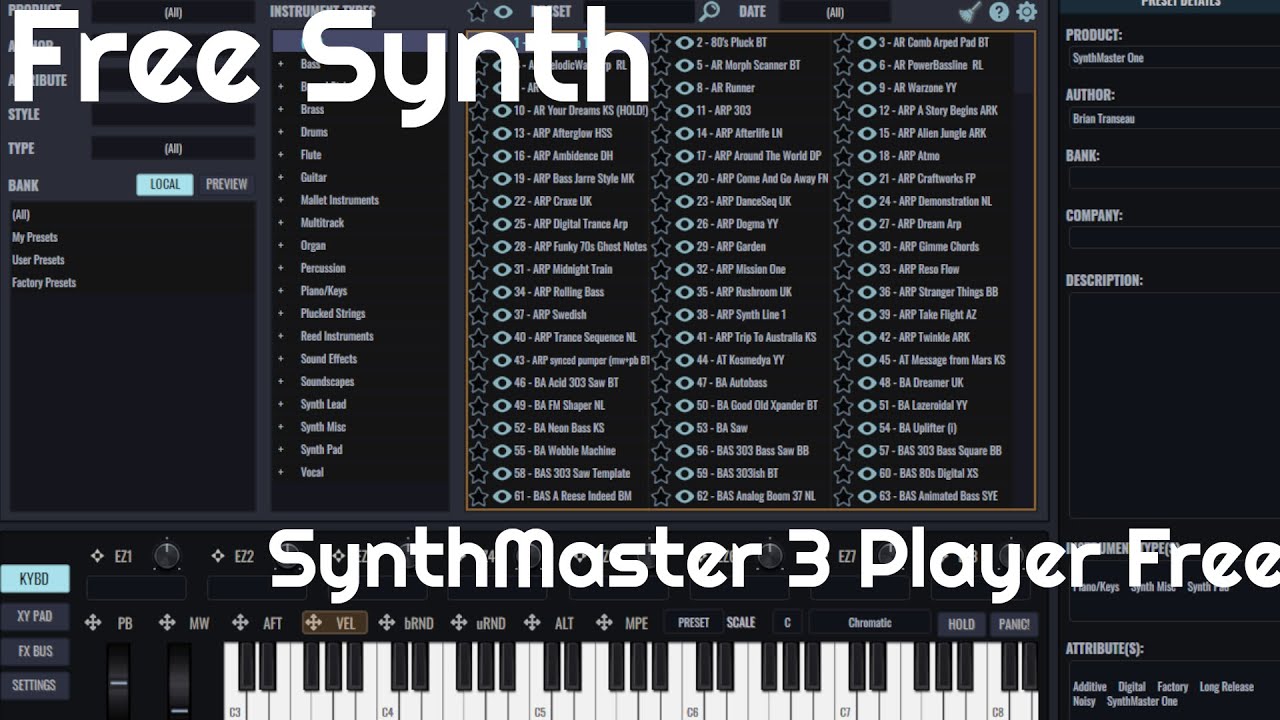Click the MW mod wheel

tap(179, 680)
